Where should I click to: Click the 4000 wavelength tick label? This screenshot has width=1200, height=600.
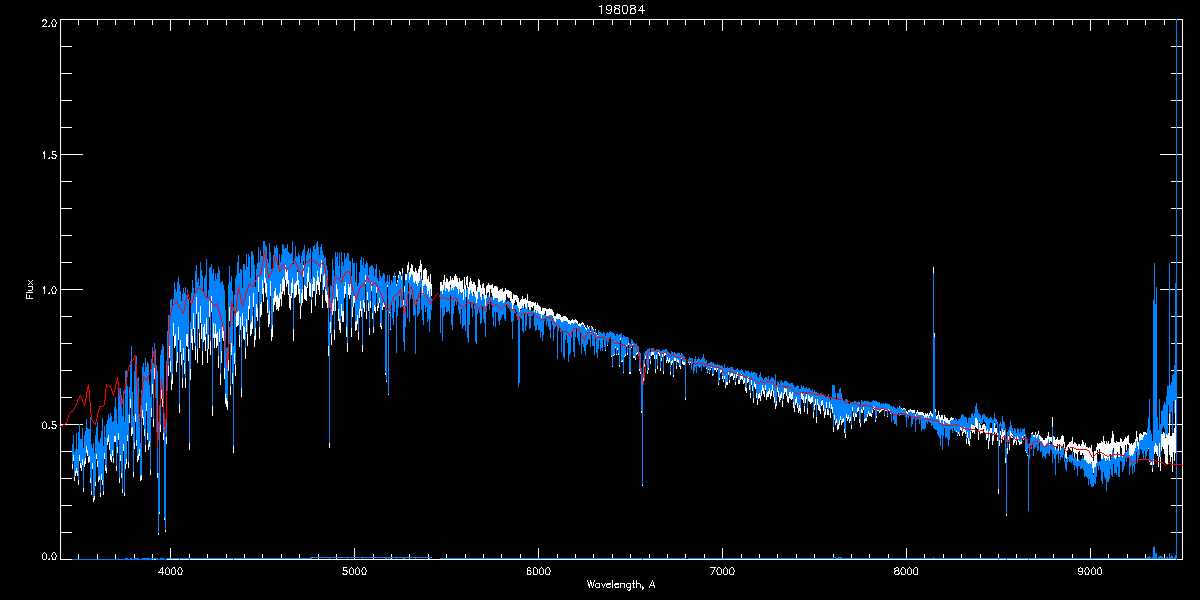click(x=170, y=572)
